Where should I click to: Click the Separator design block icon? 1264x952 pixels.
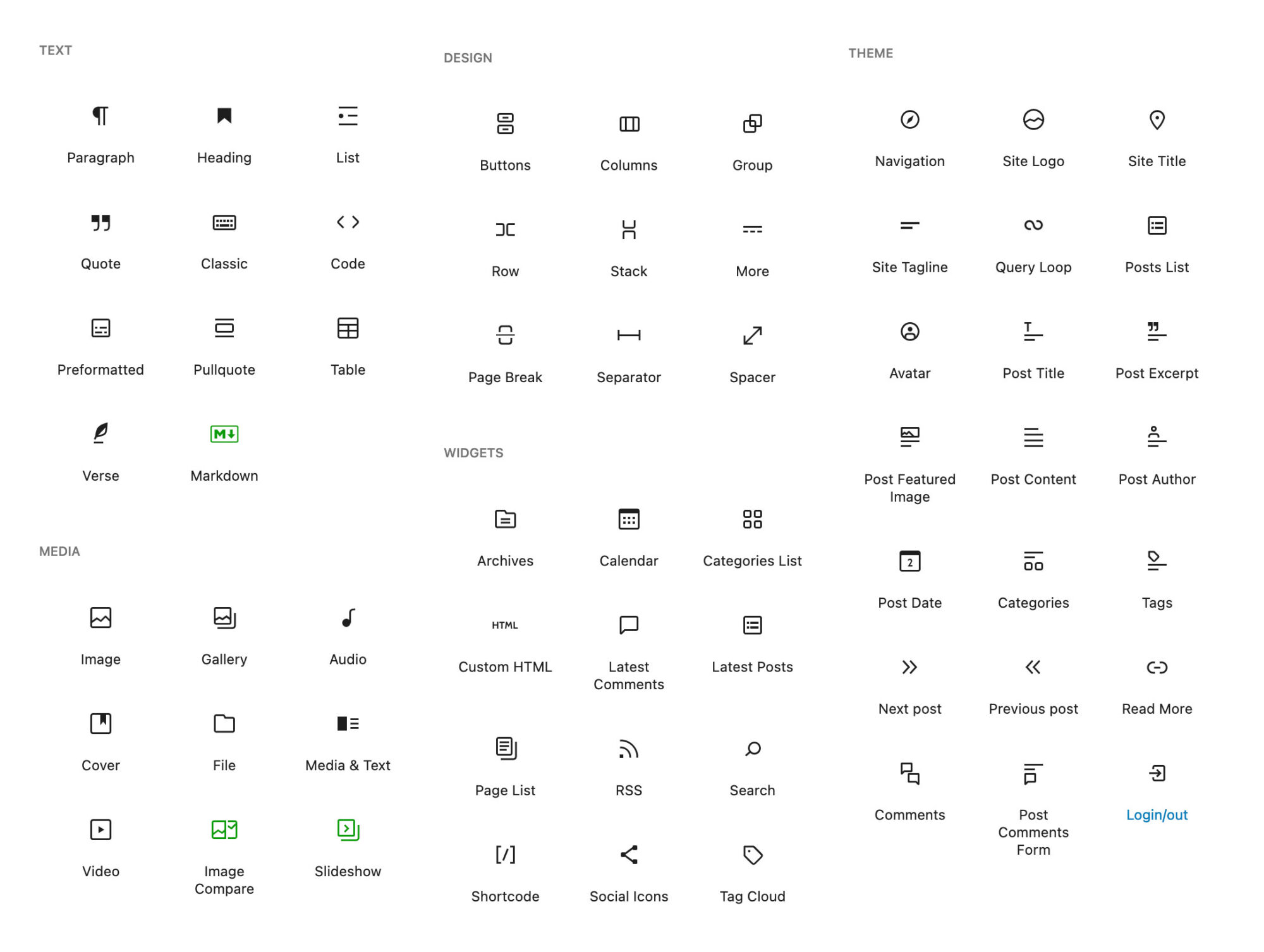(x=629, y=334)
